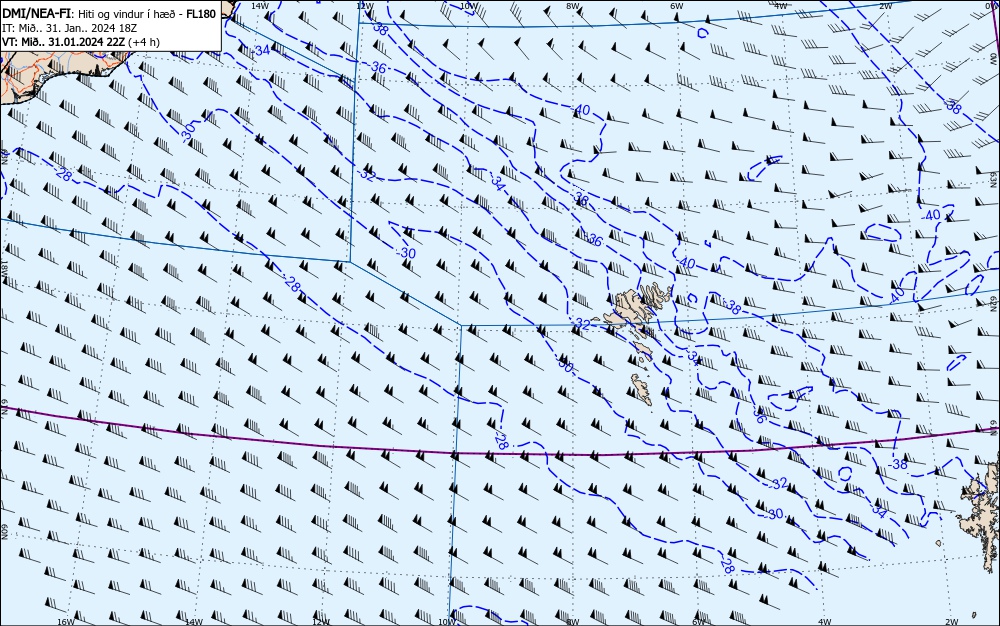Click the '-40' contour label with minus sign
The height and width of the screenshot is (626, 1000).
pos(930,215)
